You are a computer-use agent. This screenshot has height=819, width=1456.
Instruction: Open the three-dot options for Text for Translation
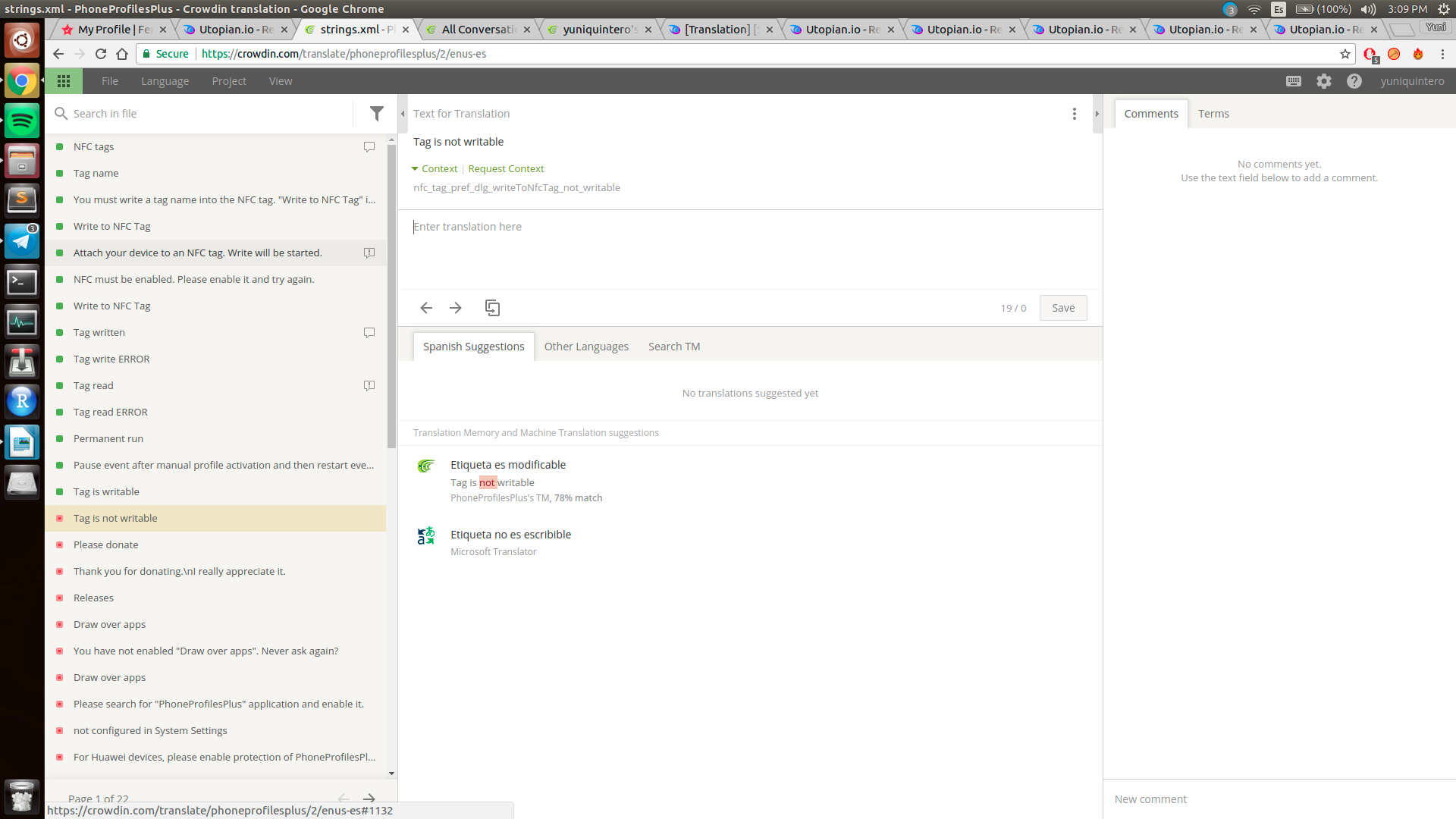(x=1074, y=114)
